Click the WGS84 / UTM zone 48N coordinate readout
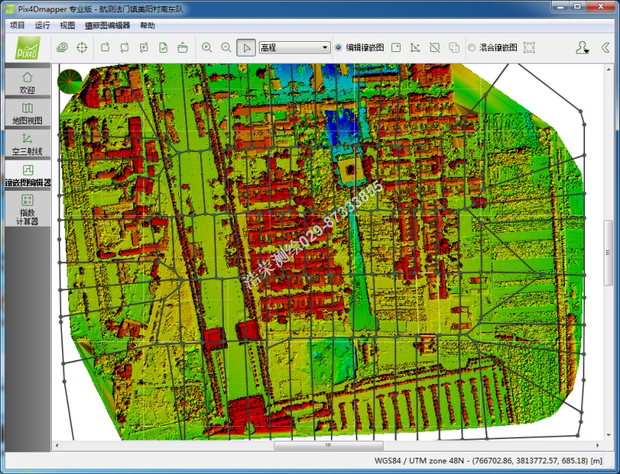Image resolution: width=620 pixels, height=474 pixels. pyautogui.click(x=488, y=461)
